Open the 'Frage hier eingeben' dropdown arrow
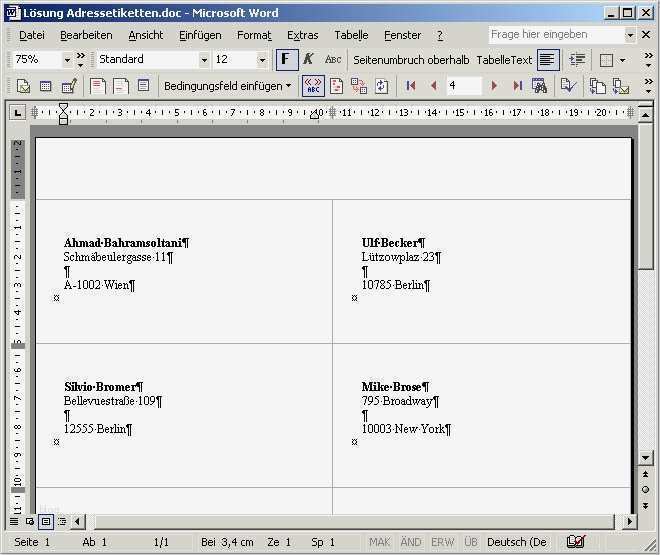This screenshot has height=555, width=660. pyautogui.click(x=630, y=35)
